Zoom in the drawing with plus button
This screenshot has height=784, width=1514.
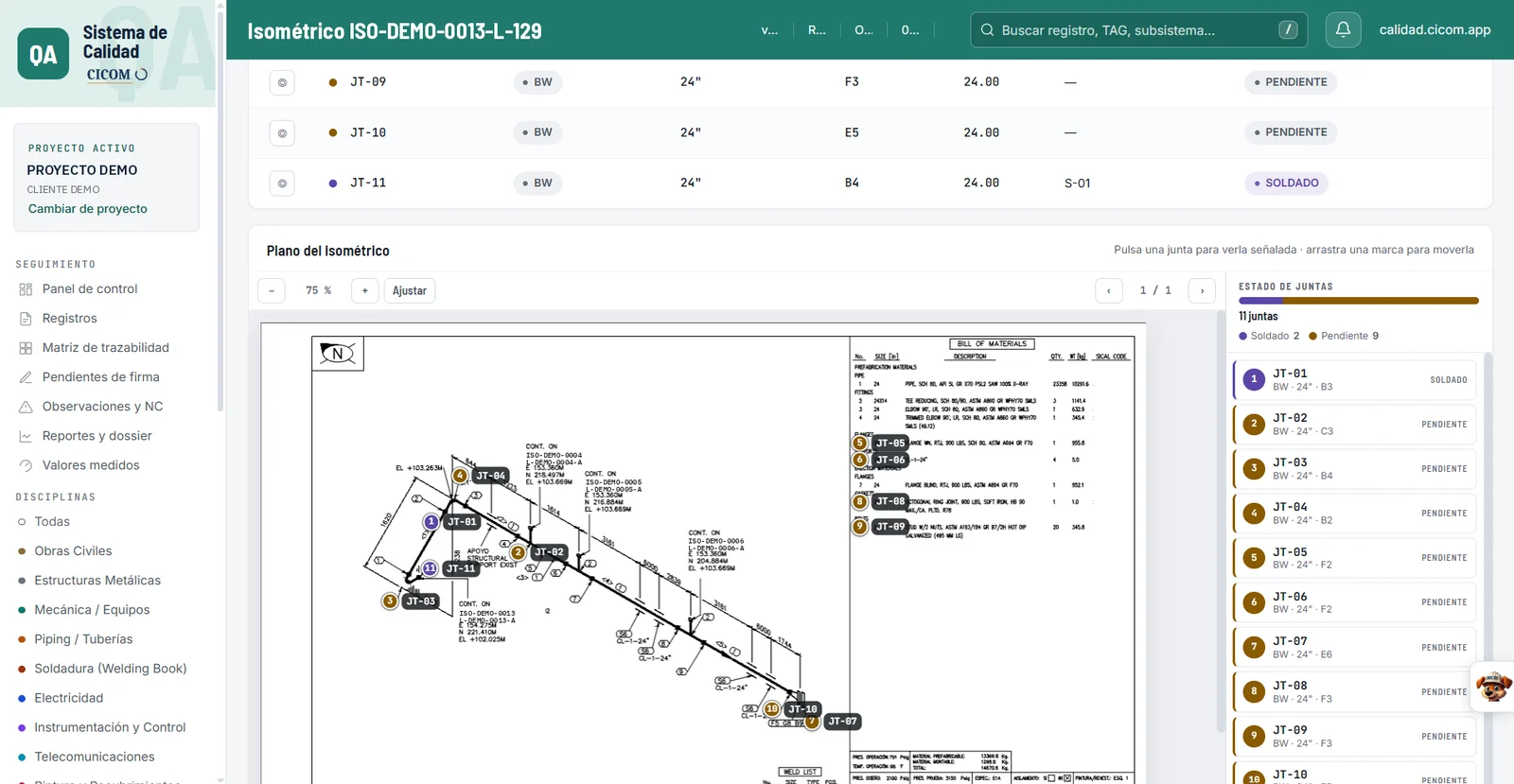point(364,290)
